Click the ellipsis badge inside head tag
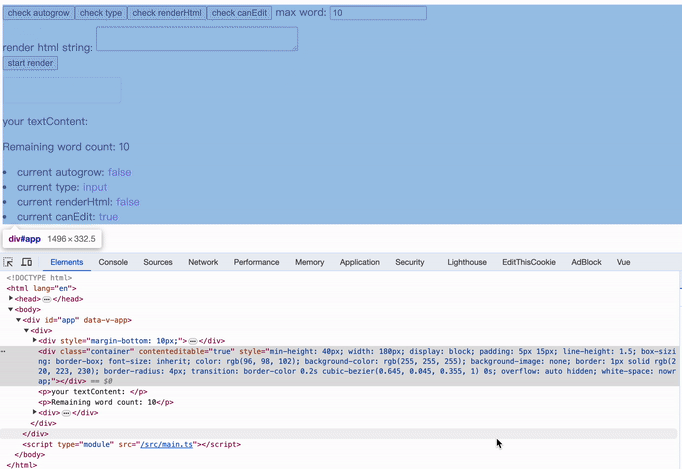The height and width of the screenshot is (469, 682). pos(47,299)
